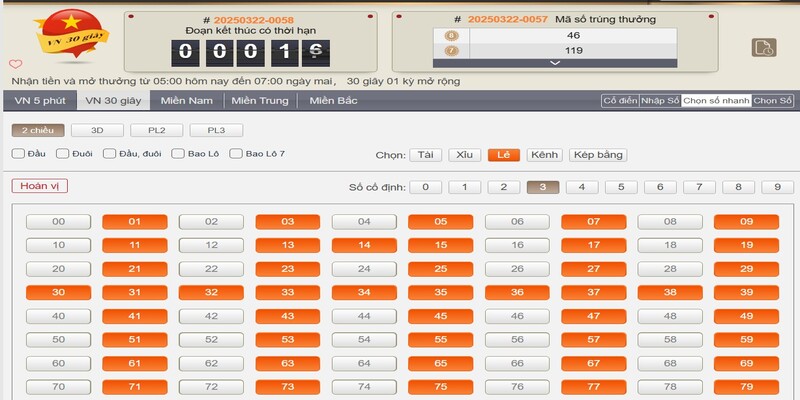Viewport: 800px width, 400px height.
Task: Enable the Đuôi checkbox
Action: coord(63,154)
